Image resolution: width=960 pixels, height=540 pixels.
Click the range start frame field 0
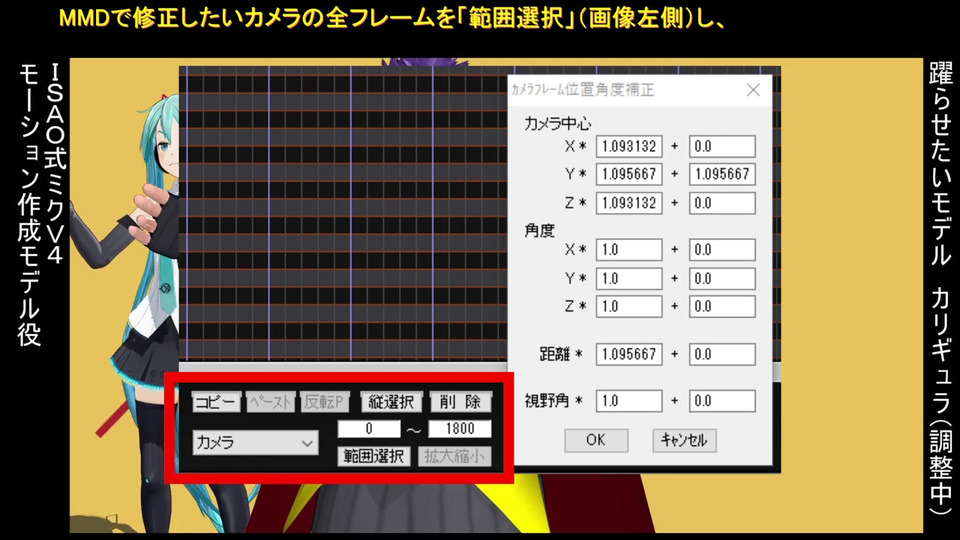point(369,429)
